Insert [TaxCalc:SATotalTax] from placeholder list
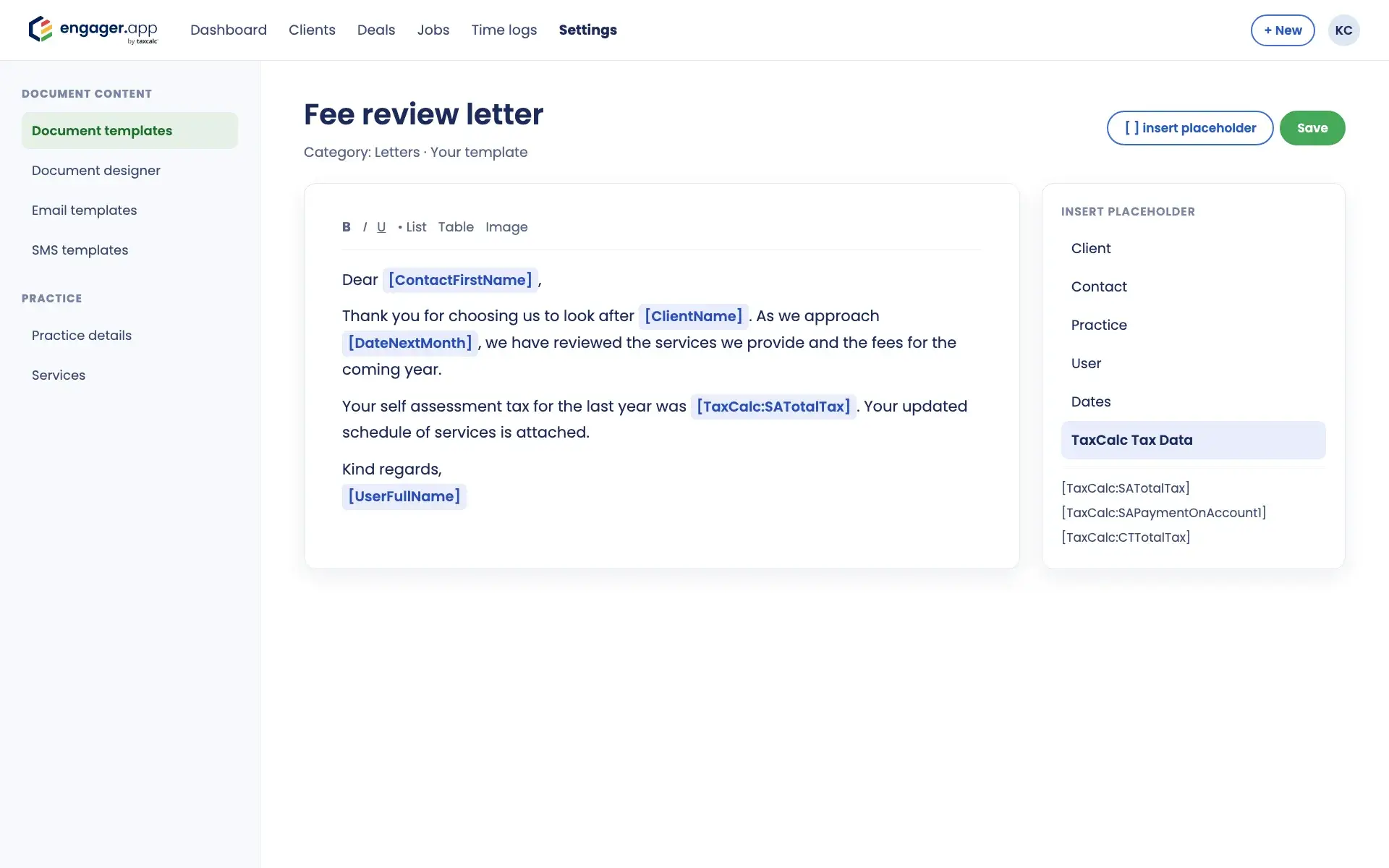 click(x=1125, y=488)
